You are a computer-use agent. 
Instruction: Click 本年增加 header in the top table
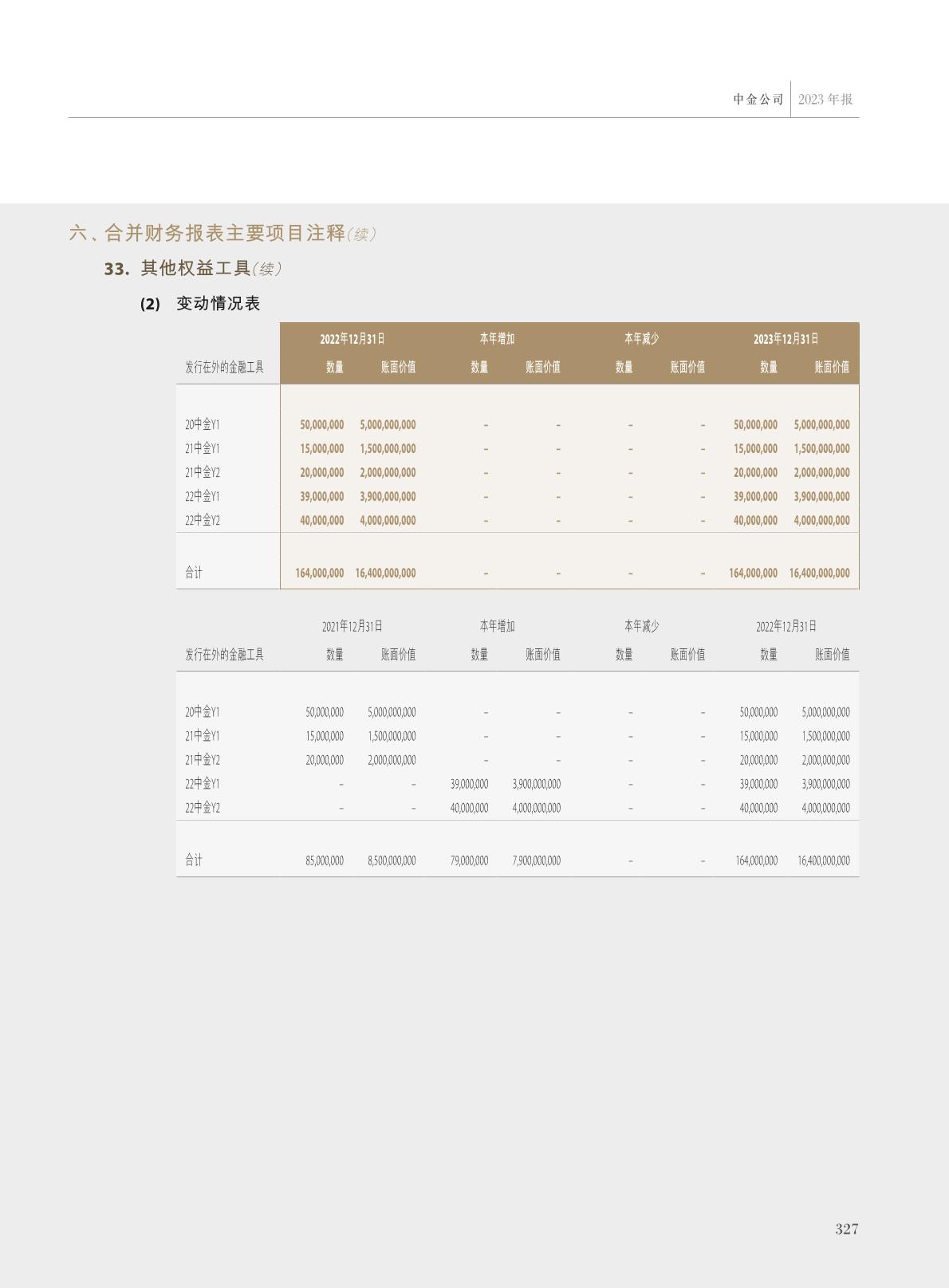(497, 339)
